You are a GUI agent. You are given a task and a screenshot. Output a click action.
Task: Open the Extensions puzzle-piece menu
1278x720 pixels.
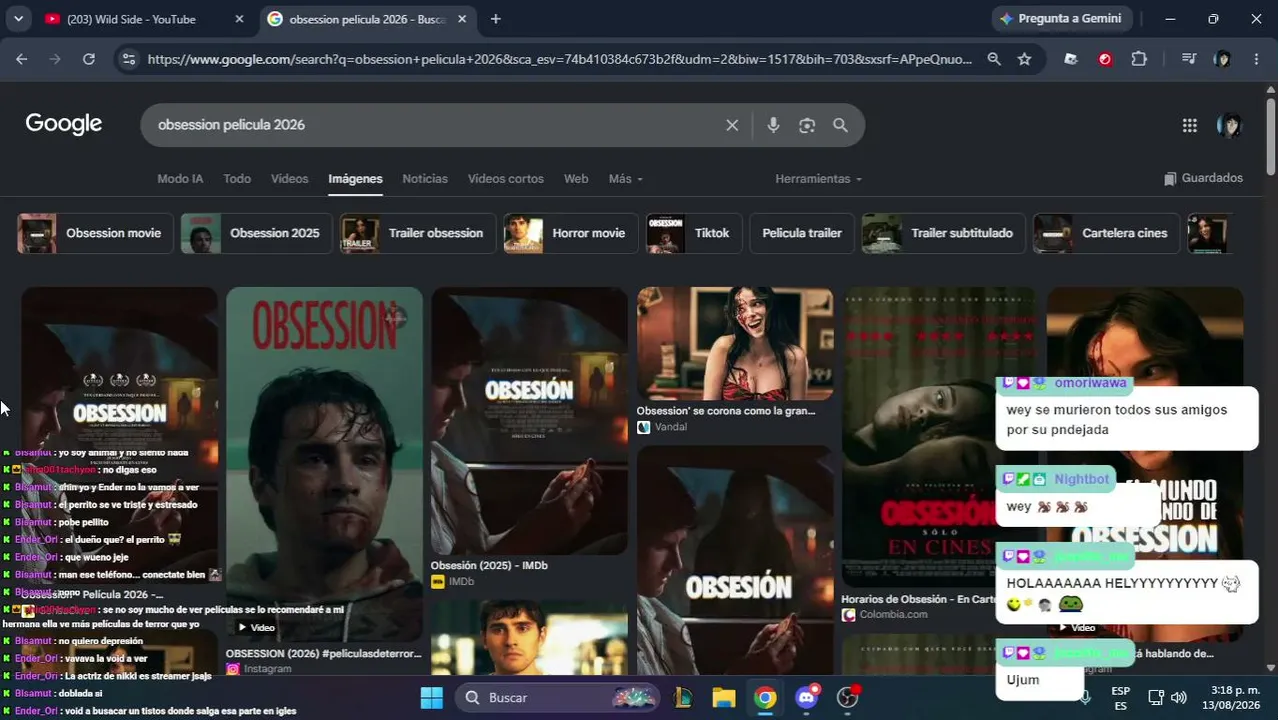pyautogui.click(x=1139, y=59)
